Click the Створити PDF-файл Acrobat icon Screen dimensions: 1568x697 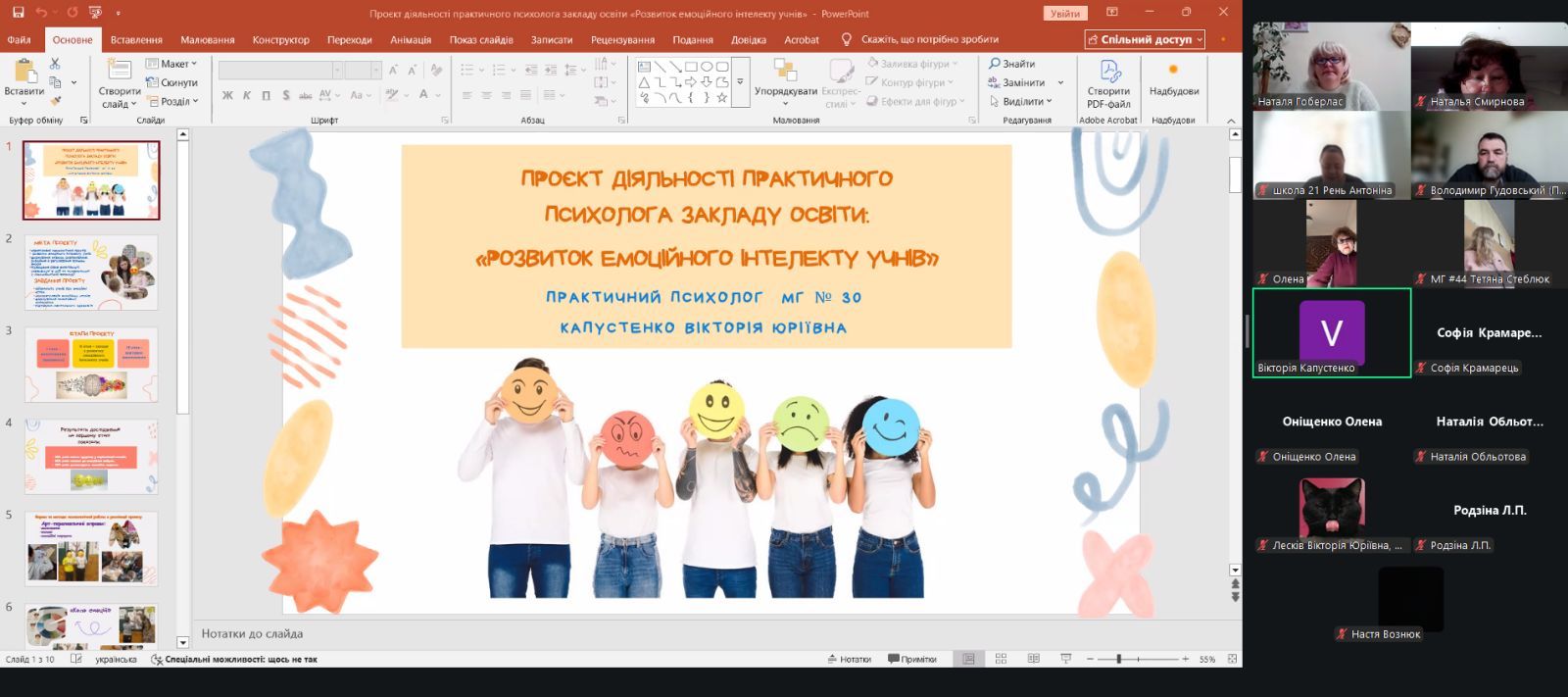coord(1108,84)
